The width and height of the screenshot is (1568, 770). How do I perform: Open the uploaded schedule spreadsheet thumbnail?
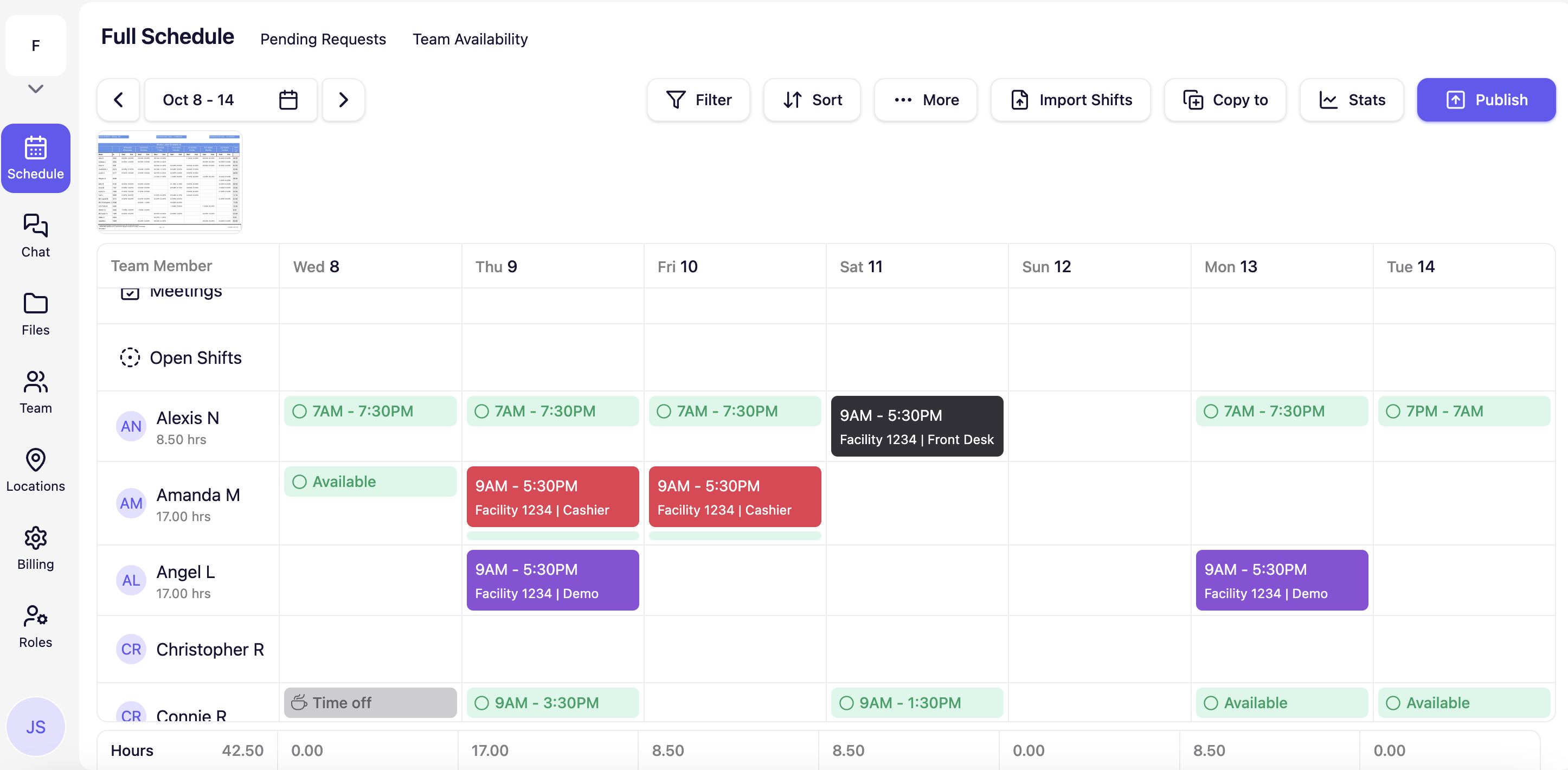coord(169,182)
